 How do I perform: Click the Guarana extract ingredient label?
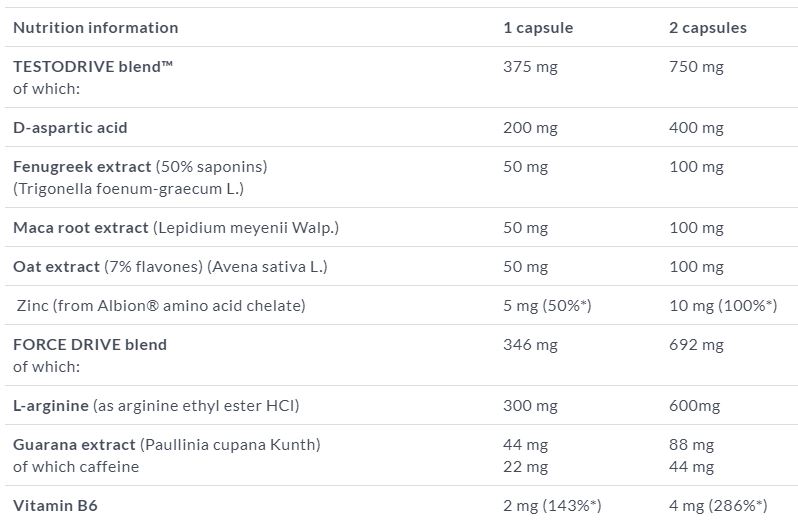(x=74, y=445)
